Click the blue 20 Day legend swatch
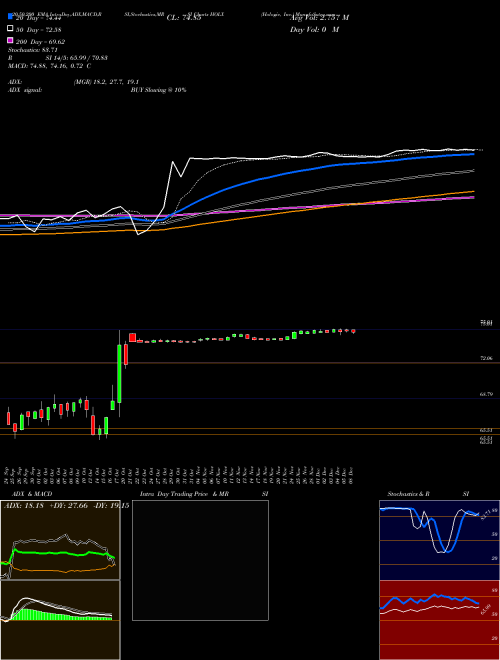The width and height of the screenshot is (500, 660). point(10,16)
